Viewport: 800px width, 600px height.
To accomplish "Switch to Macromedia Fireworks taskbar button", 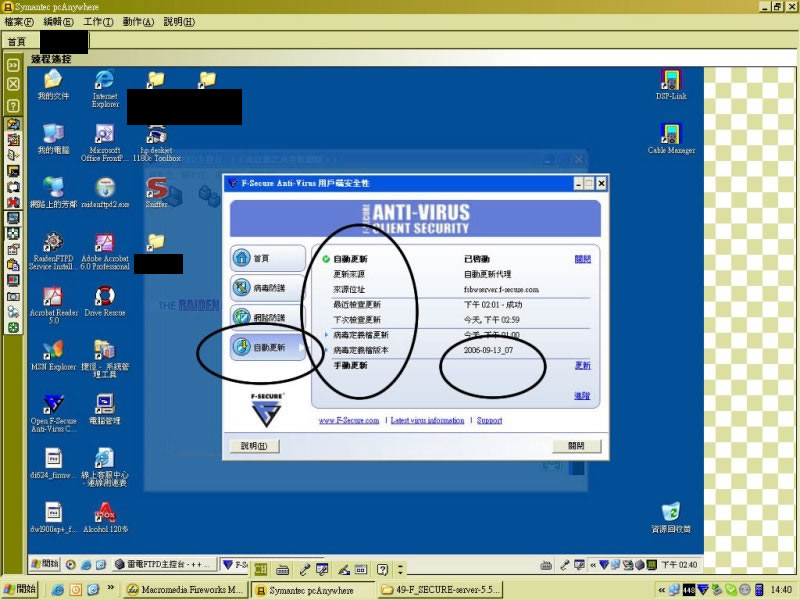I will tap(185, 590).
